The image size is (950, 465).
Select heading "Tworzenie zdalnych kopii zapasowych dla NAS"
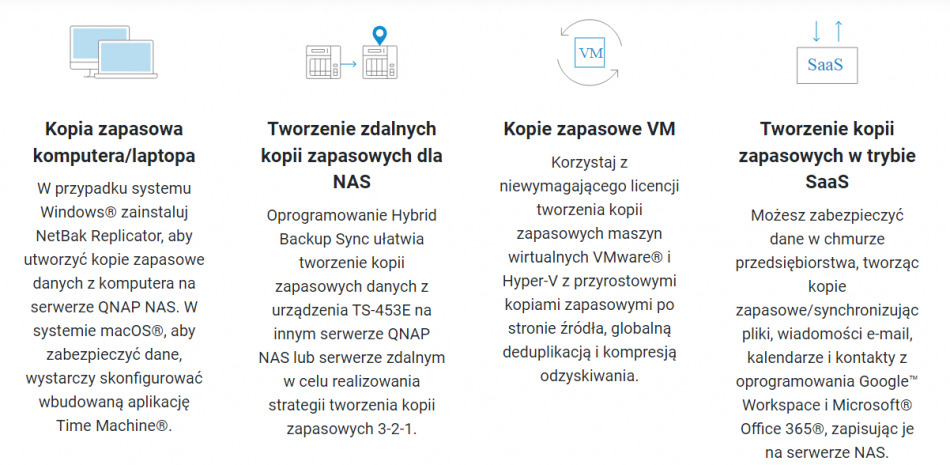click(x=352, y=156)
